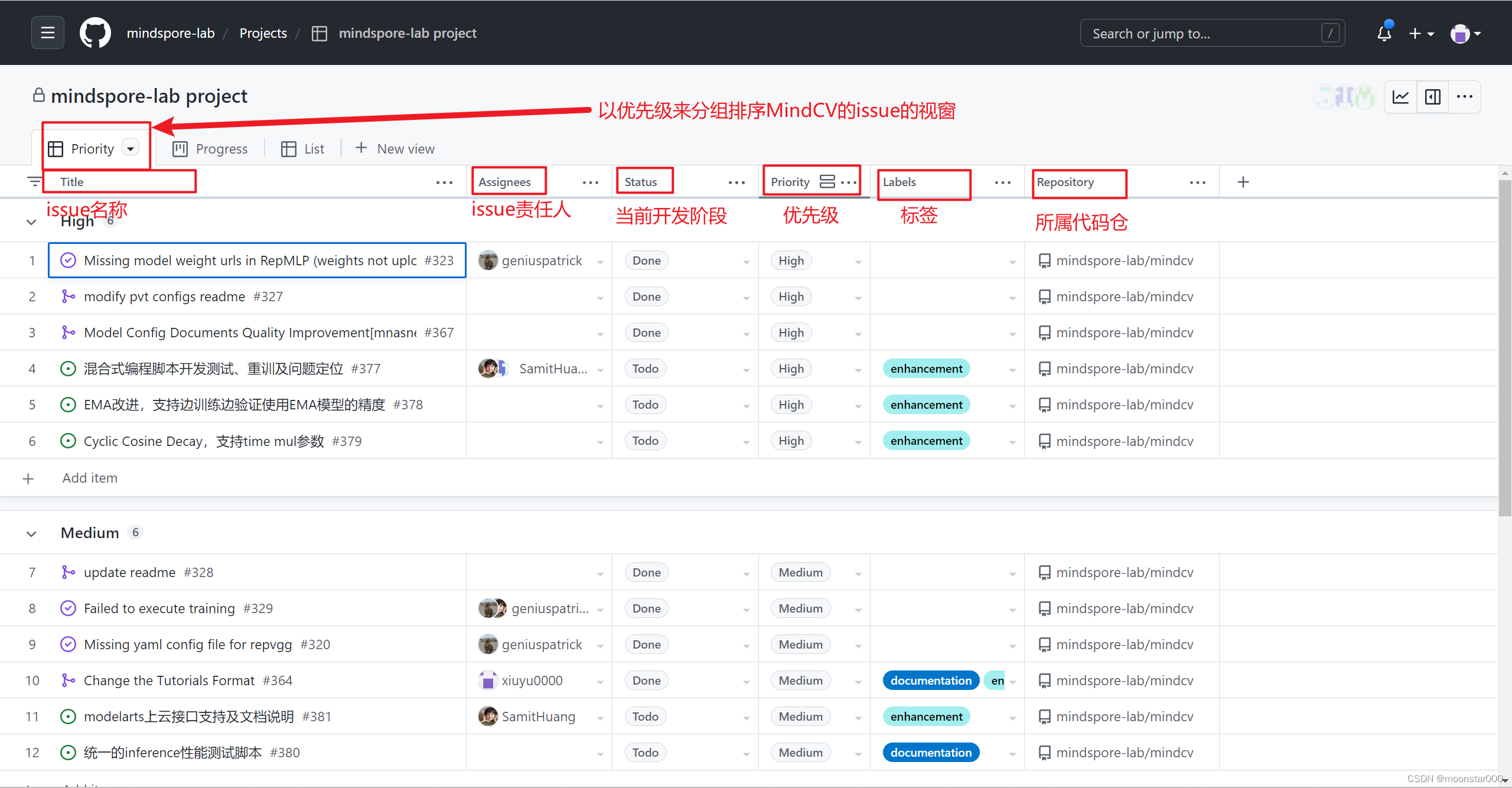1512x788 pixels.
Task: Click Medium priority pill in row 8
Action: tap(800, 608)
